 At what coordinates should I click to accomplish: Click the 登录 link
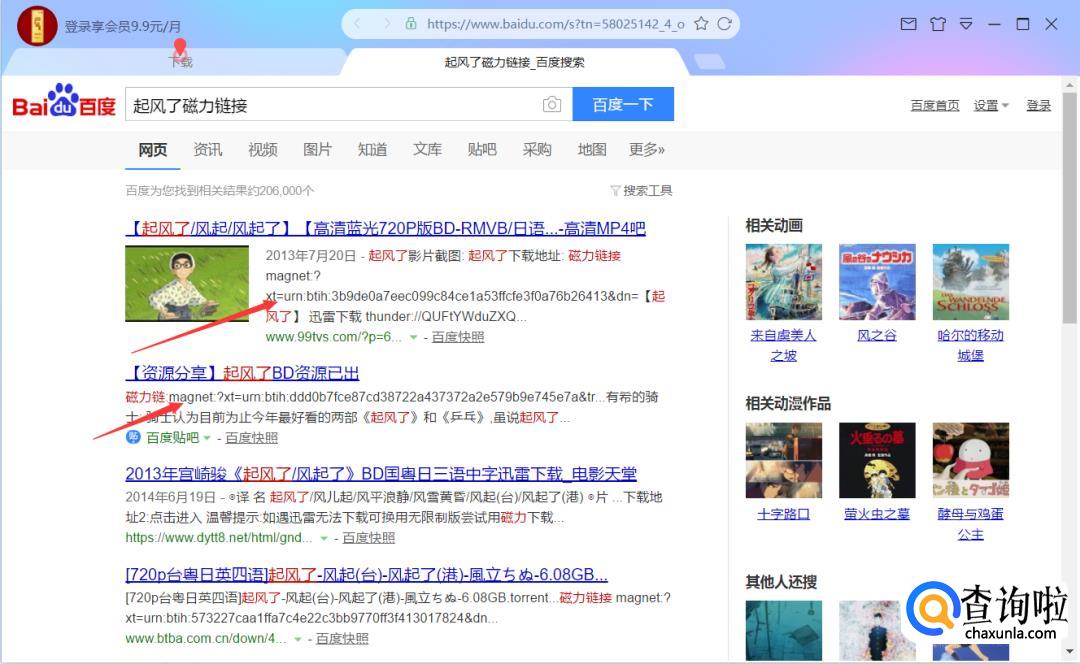[x=1039, y=105]
